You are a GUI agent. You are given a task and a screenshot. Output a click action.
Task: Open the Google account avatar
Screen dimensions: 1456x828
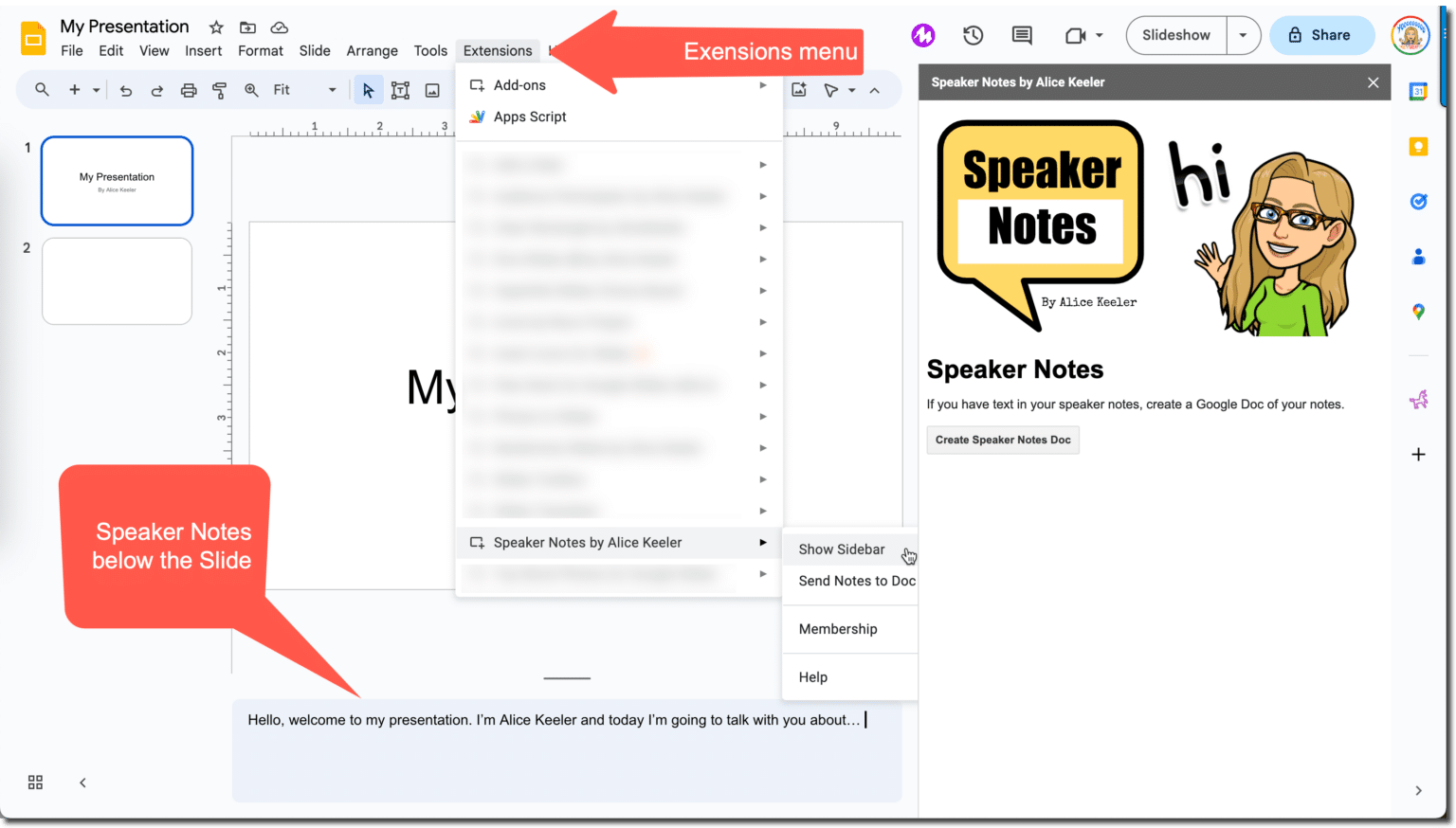coord(1410,35)
